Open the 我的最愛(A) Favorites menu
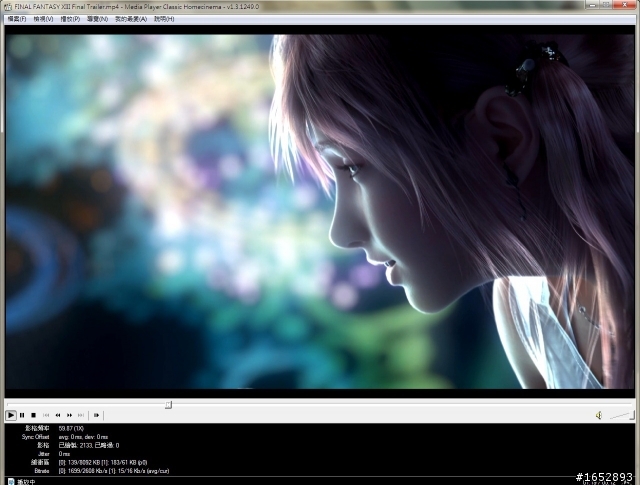Viewport: 640px width, 485px height. [131, 19]
